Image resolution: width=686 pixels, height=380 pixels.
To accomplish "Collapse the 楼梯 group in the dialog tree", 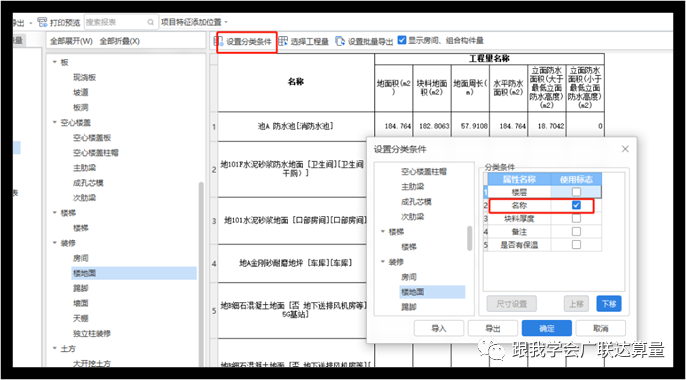I will pos(383,232).
